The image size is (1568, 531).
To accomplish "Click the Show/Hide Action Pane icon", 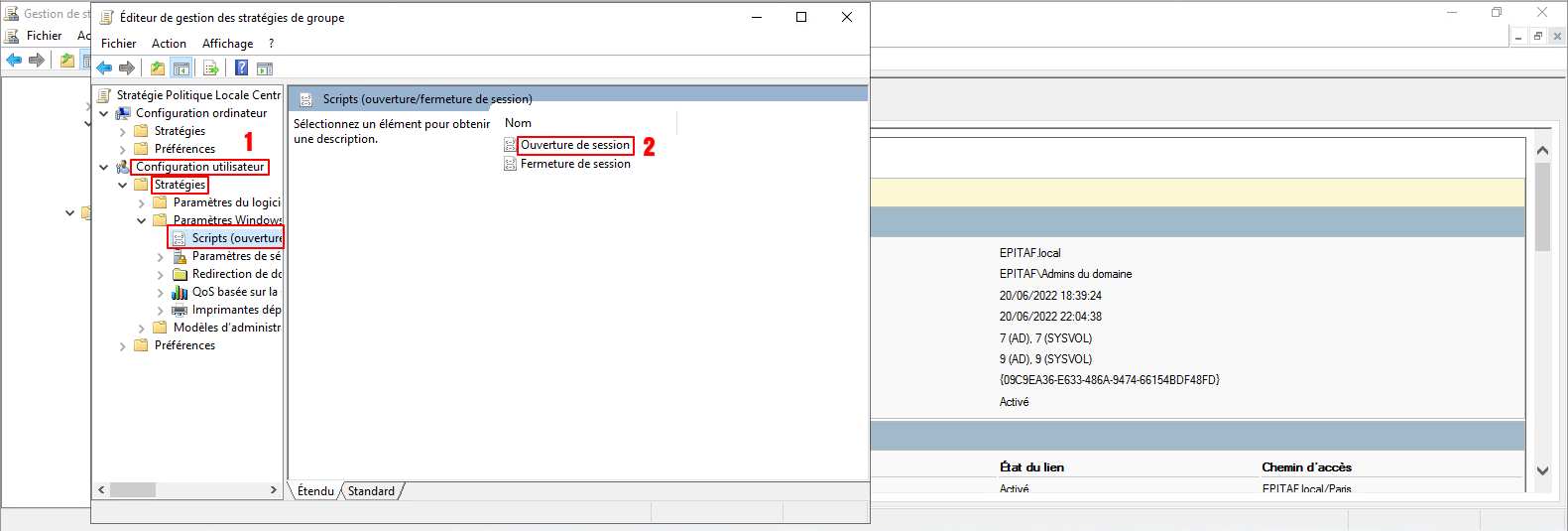I will pyautogui.click(x=265, y=68).
